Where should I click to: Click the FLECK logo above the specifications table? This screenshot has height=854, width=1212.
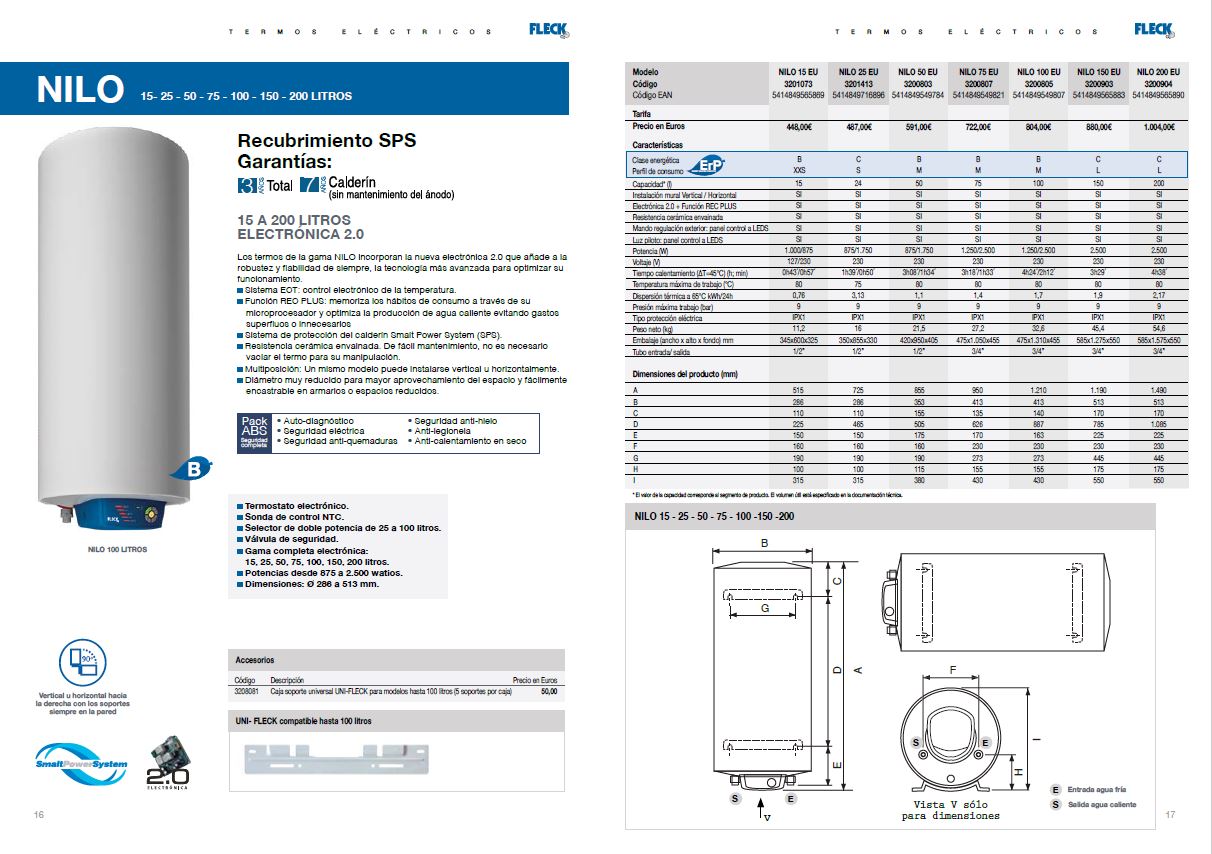coord(1154,31)
